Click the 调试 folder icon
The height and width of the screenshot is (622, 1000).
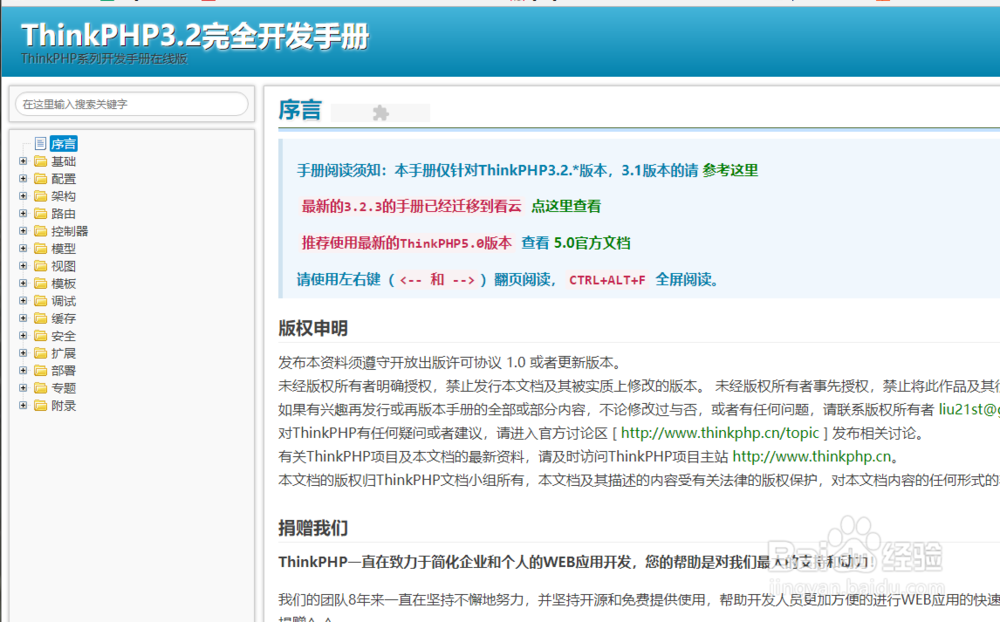coord(41,300)
